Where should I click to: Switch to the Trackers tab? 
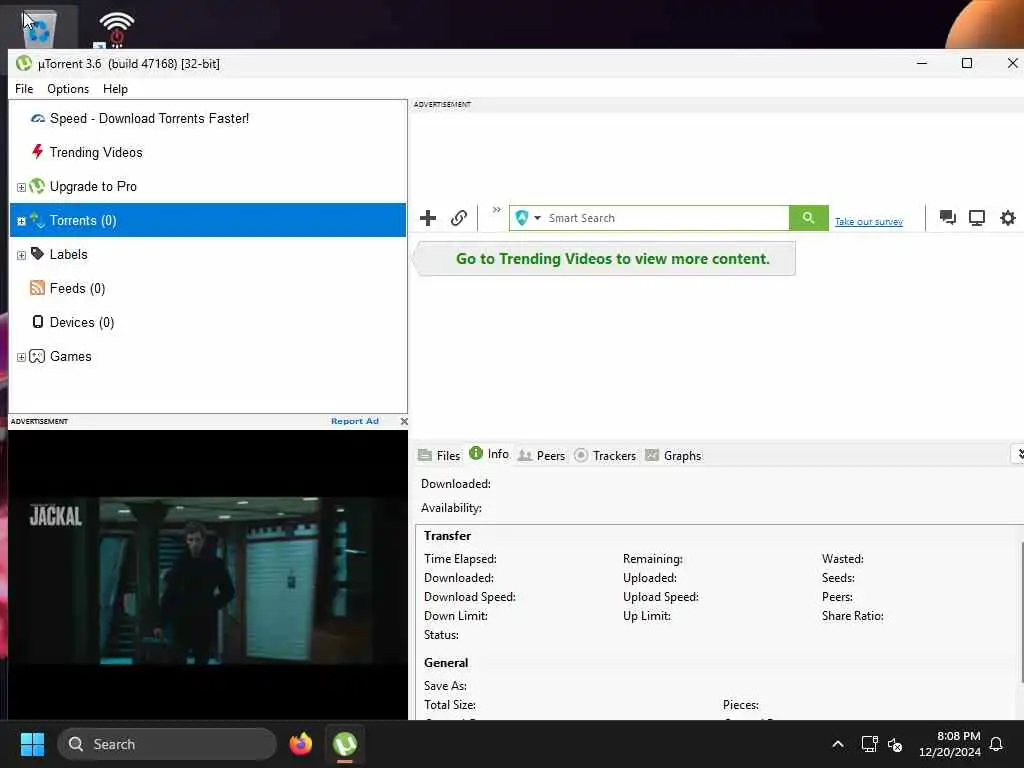[x=605, y=455]
